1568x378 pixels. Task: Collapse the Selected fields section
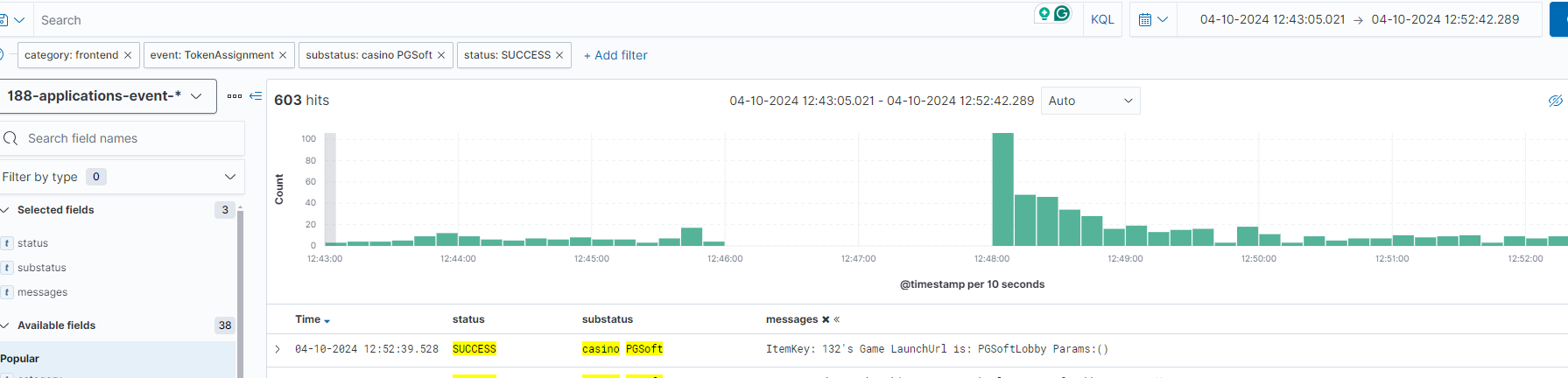click(x=5, y=210)
